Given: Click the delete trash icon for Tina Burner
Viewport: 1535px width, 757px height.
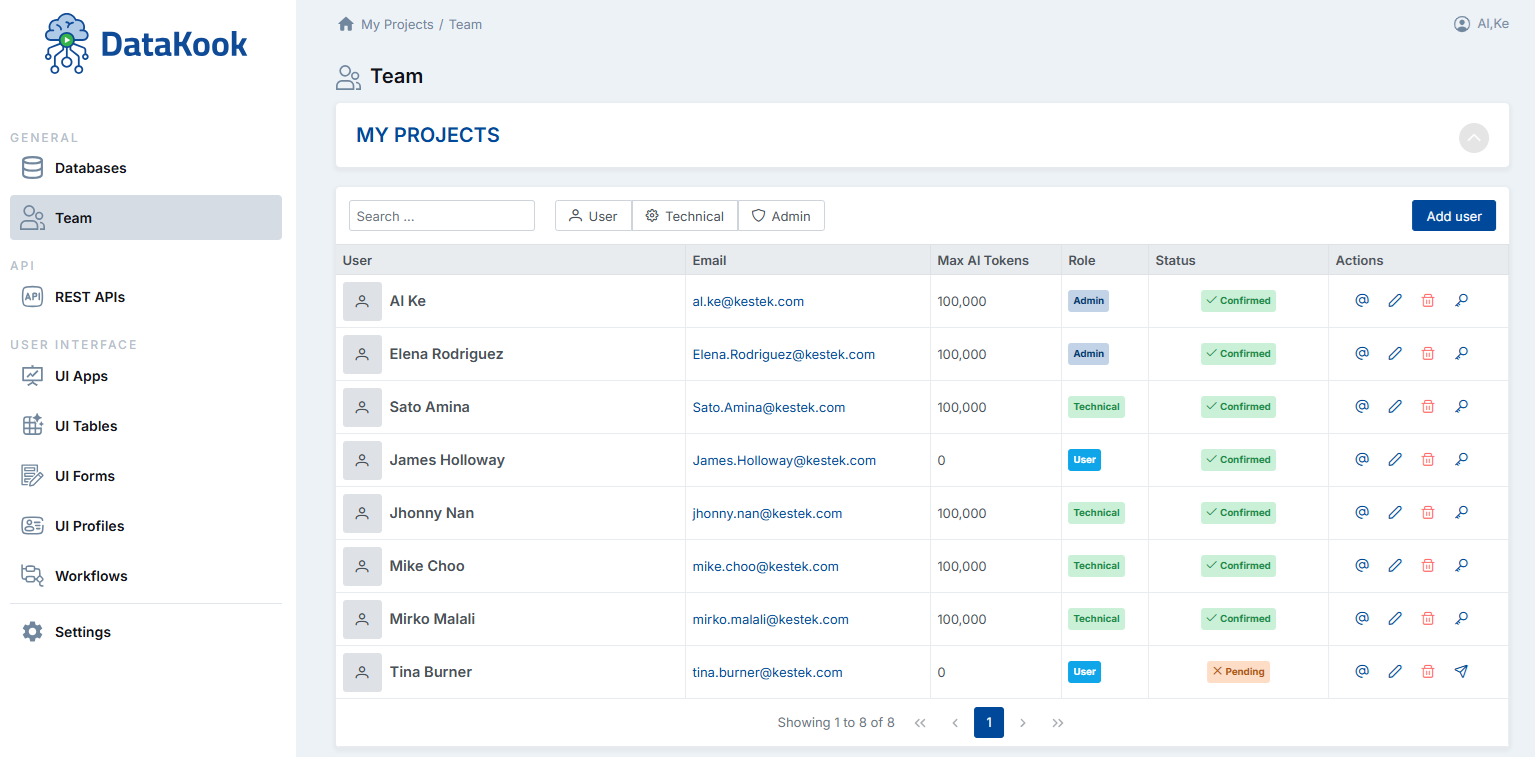Looking at the screenshot, I should click(x=1427, y=671).
